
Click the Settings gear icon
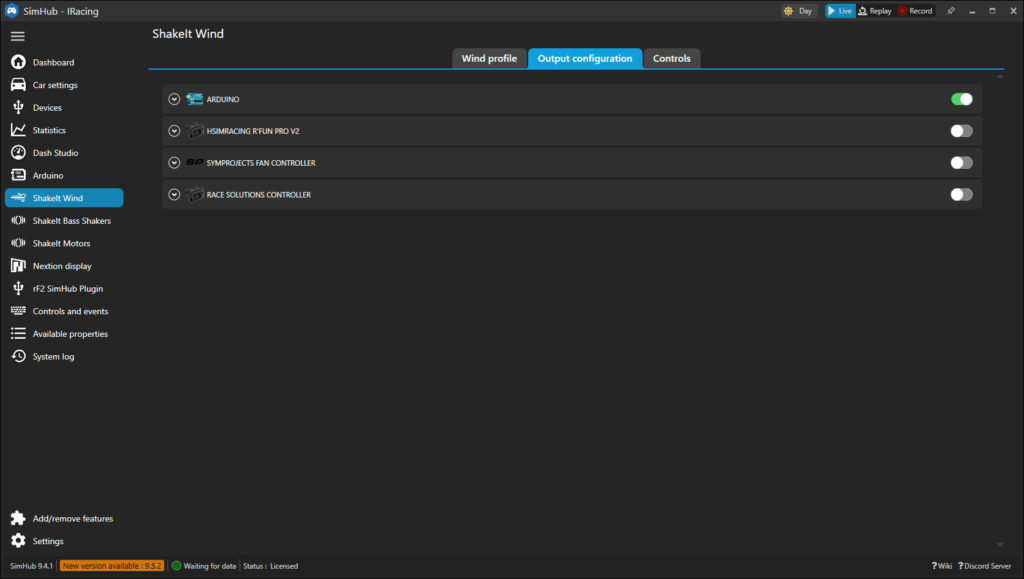[x=18, y=541]
